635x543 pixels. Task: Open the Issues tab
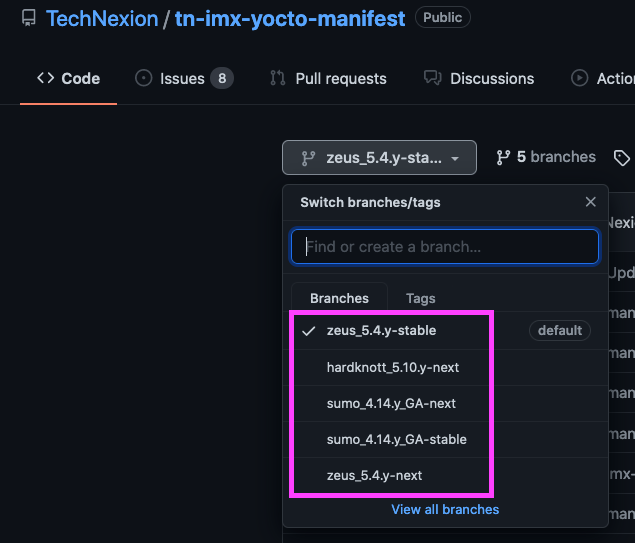[182, 79]
